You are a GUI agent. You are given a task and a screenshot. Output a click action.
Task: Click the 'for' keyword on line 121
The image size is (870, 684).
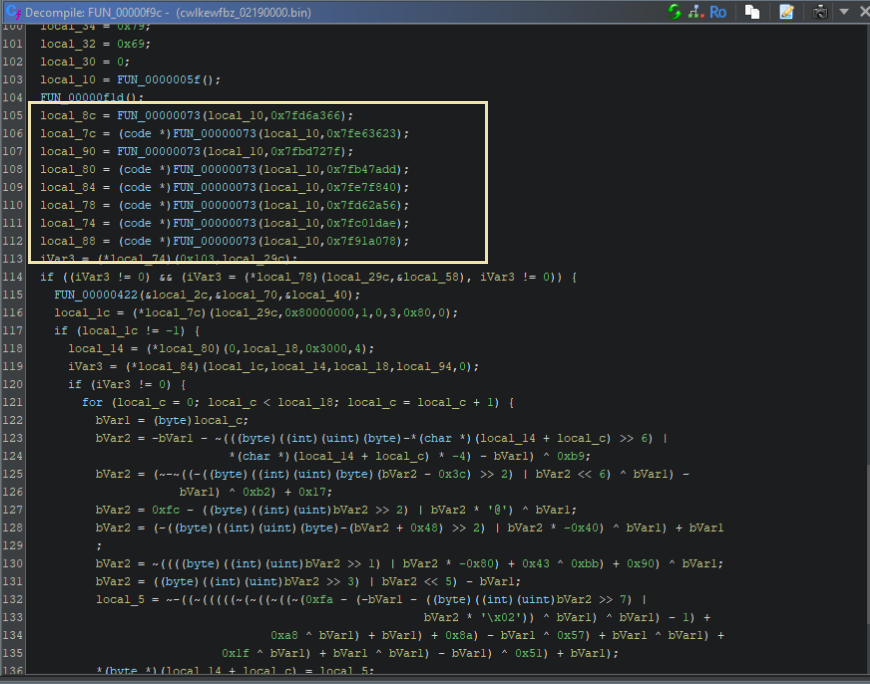[x=92, y=402]
